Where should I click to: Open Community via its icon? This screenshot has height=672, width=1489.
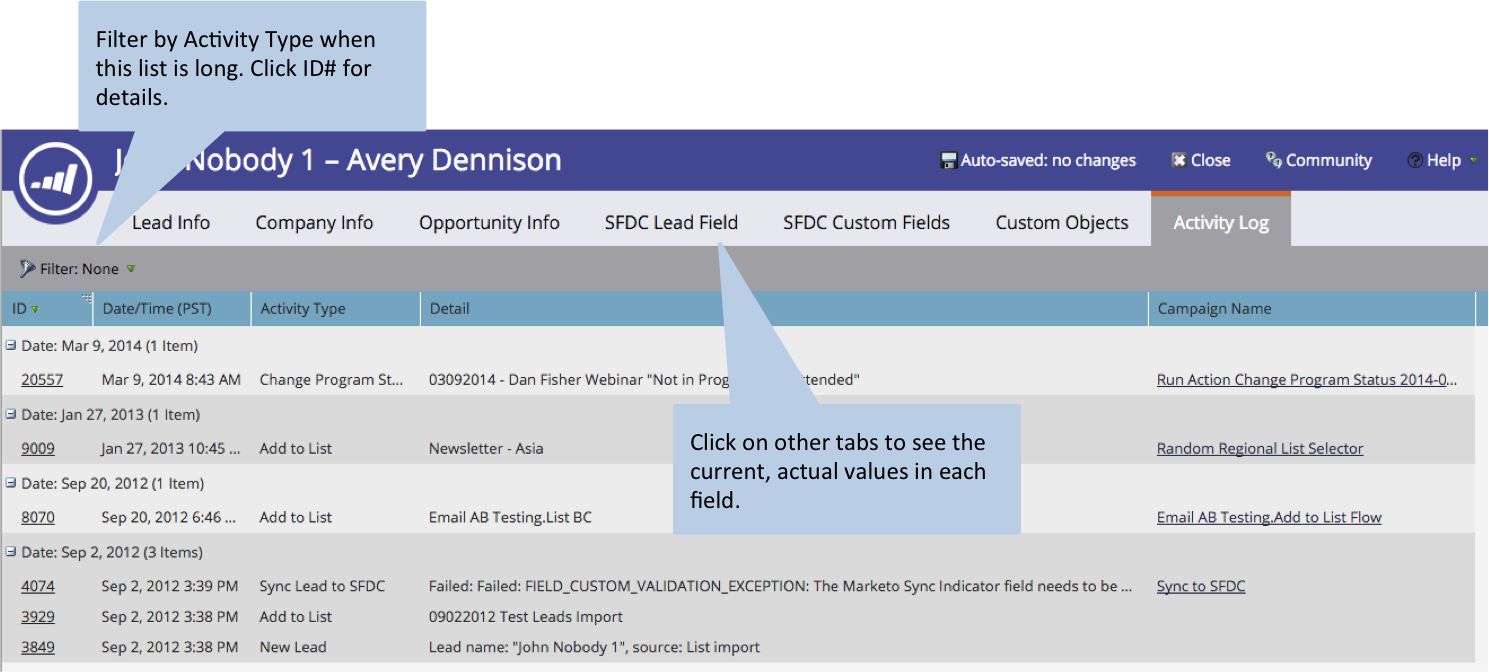click(1273, 161)
